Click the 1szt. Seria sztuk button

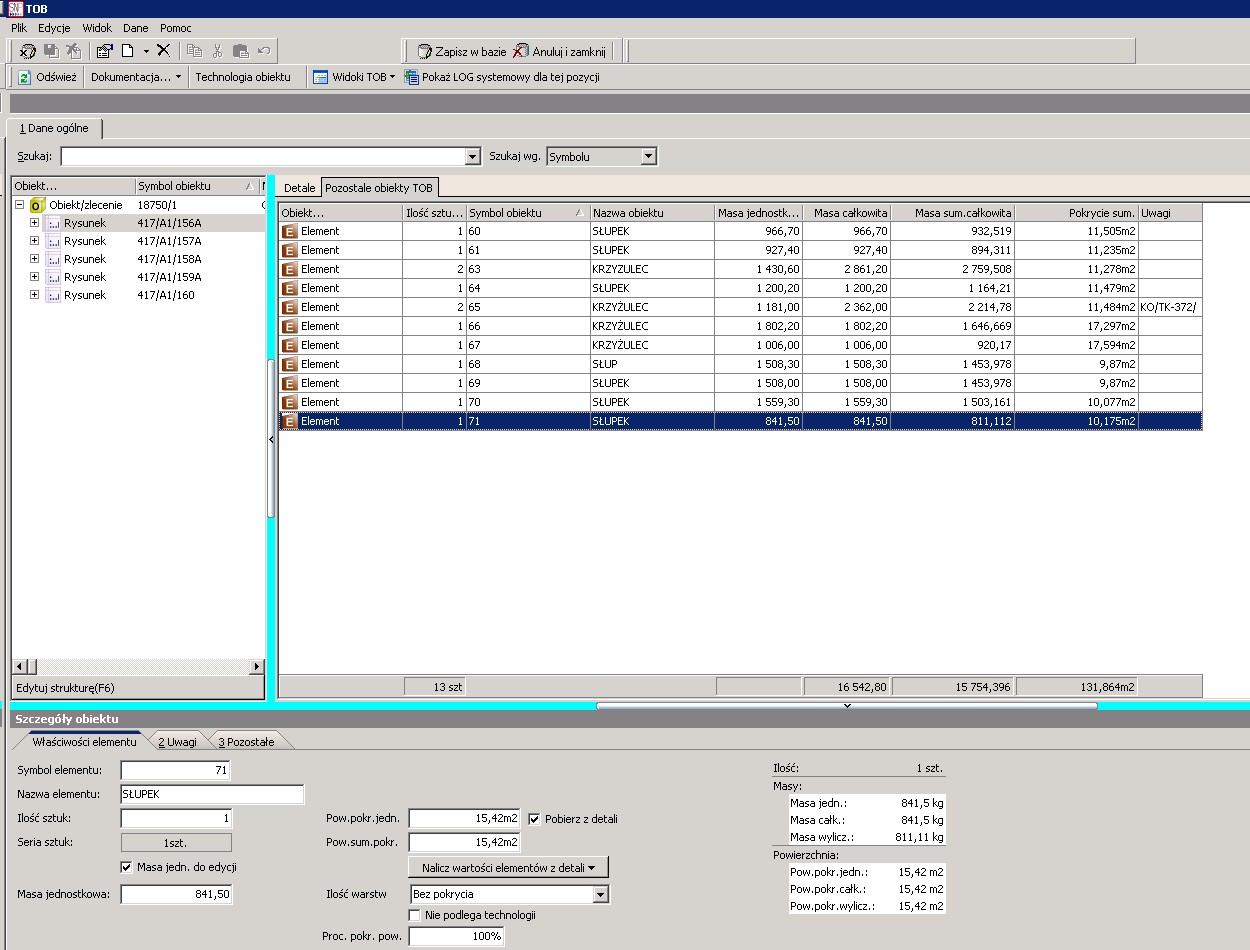[x=176, y=843]
